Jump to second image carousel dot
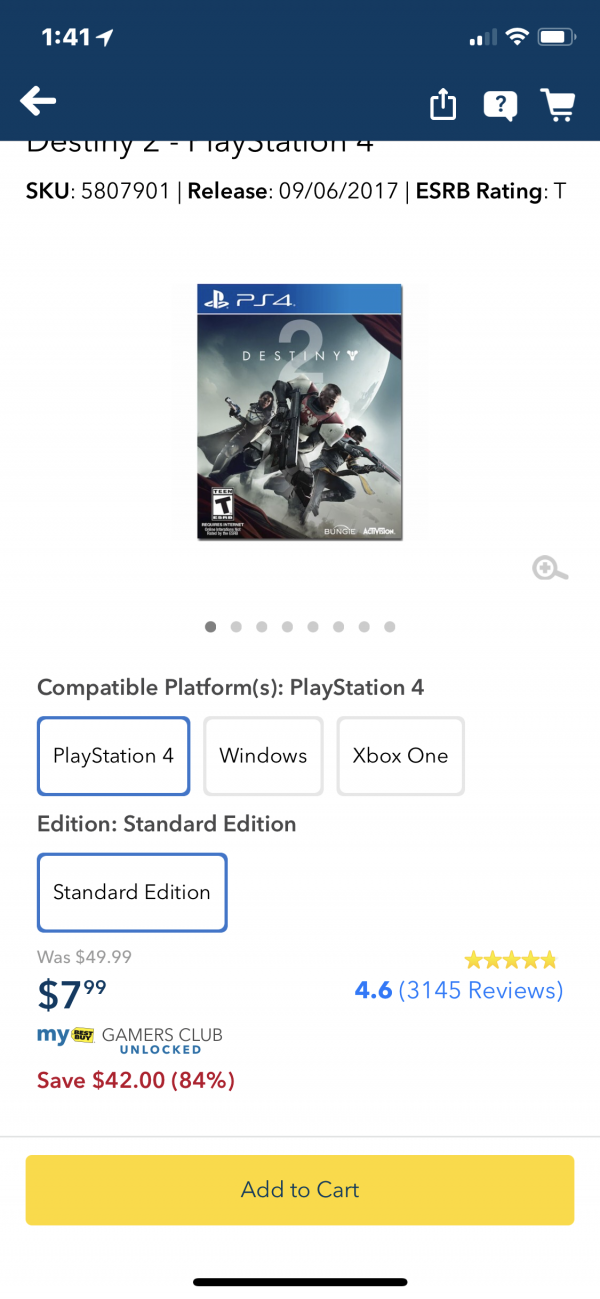 click(236, 627)
